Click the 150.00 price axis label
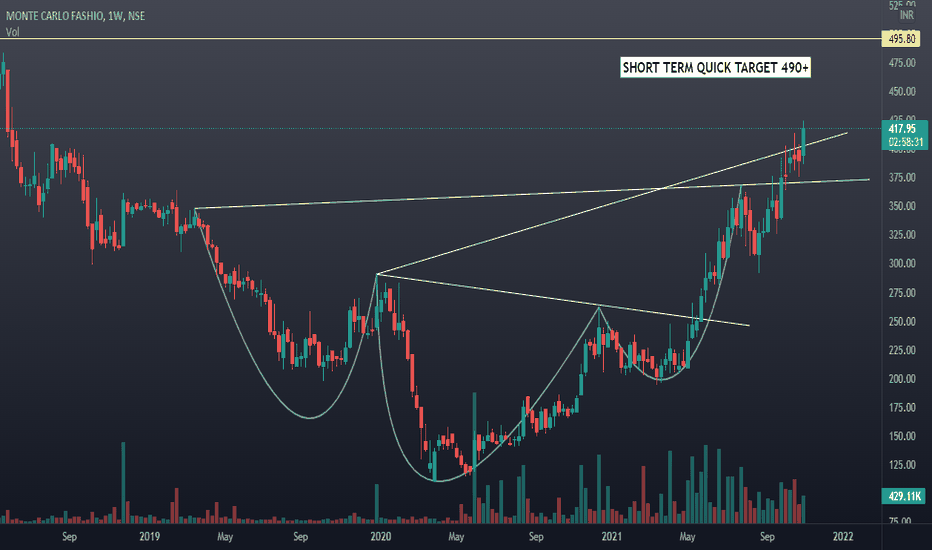This screenshot has height=550, width=932. click(x=902, y=436)
